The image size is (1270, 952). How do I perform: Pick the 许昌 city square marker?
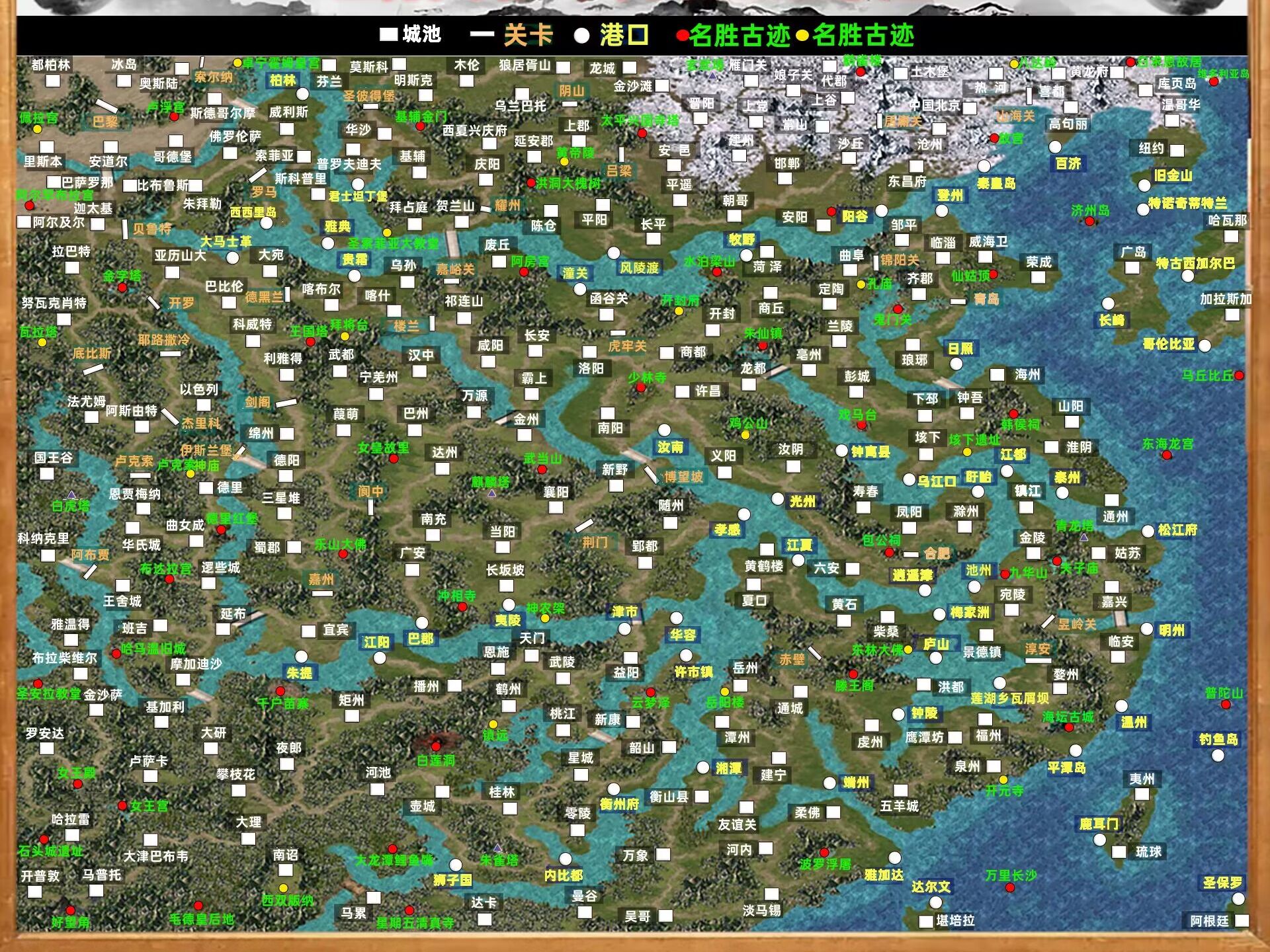[682, 391]
